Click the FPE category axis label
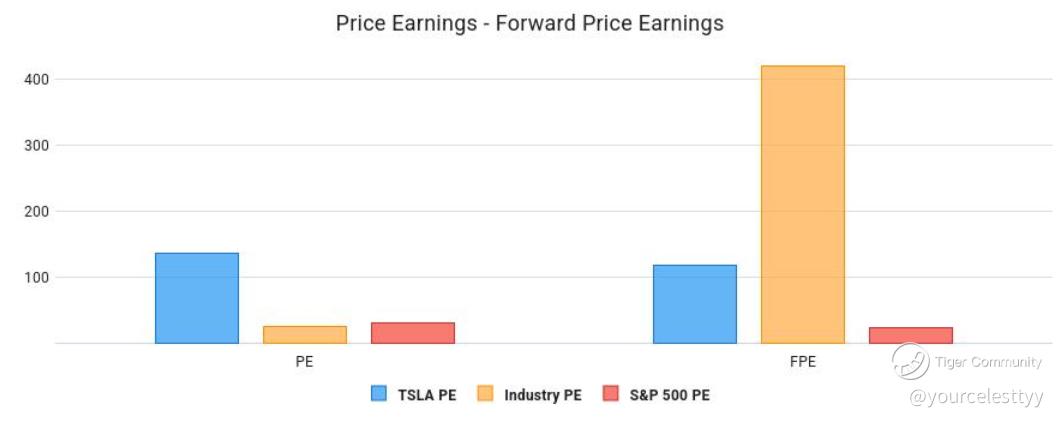1064x421 pixels. pyautogui.click(x=803, y=362)
